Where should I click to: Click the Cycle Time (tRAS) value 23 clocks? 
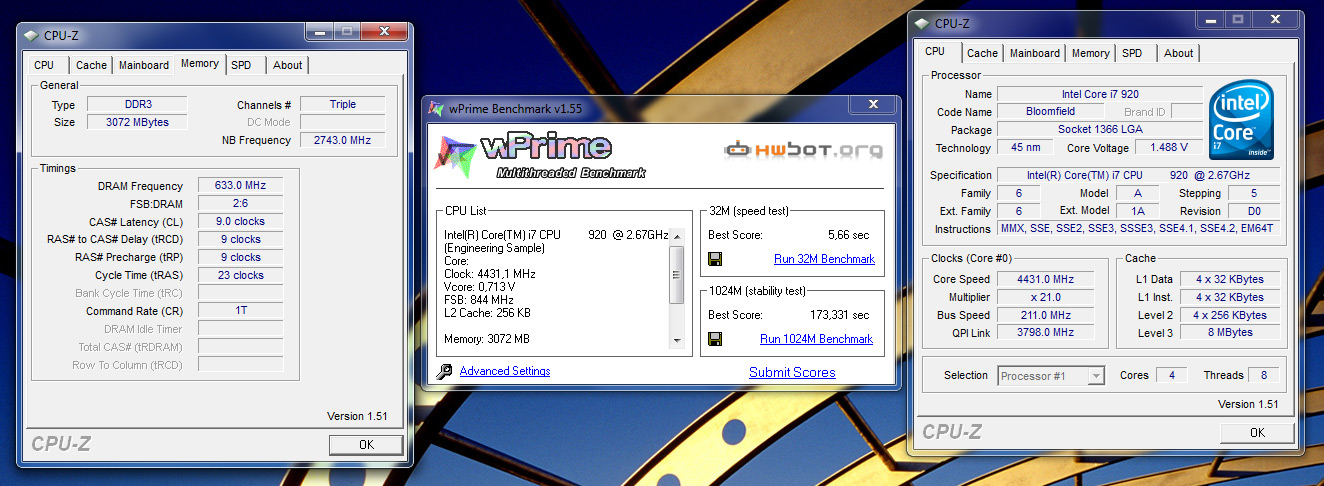240,275
